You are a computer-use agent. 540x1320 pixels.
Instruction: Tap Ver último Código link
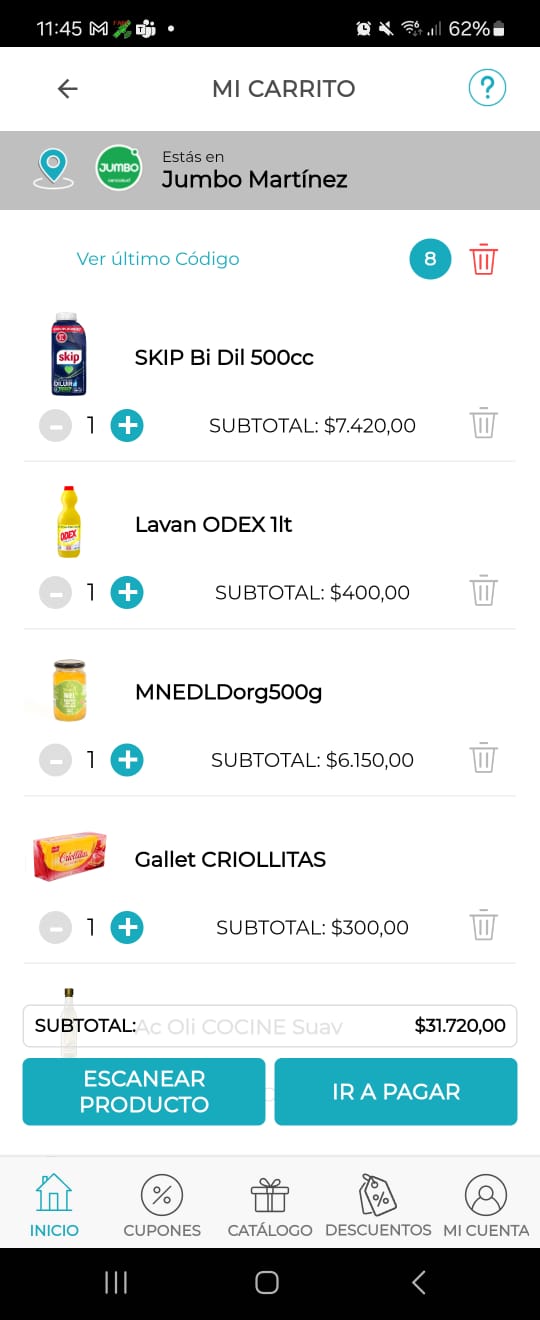click(158, 259)
